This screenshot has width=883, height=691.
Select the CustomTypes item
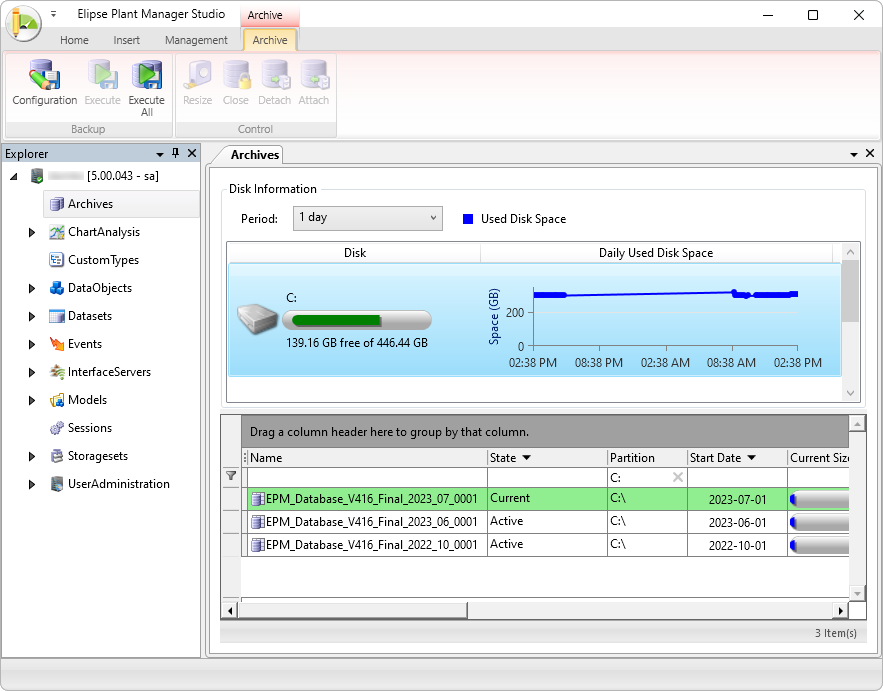[102, 260]
